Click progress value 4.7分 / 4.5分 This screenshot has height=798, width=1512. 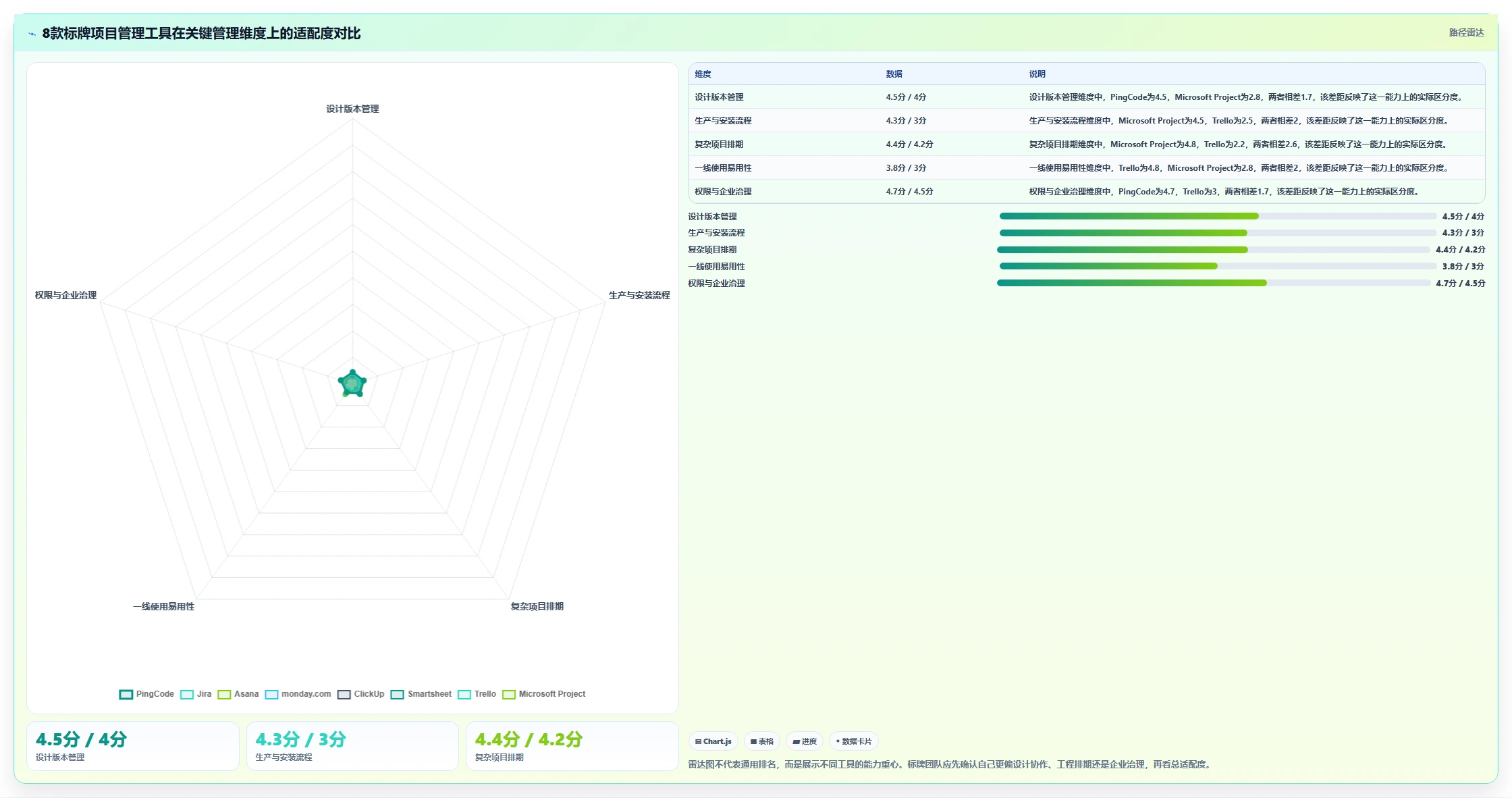[1461, 284]
